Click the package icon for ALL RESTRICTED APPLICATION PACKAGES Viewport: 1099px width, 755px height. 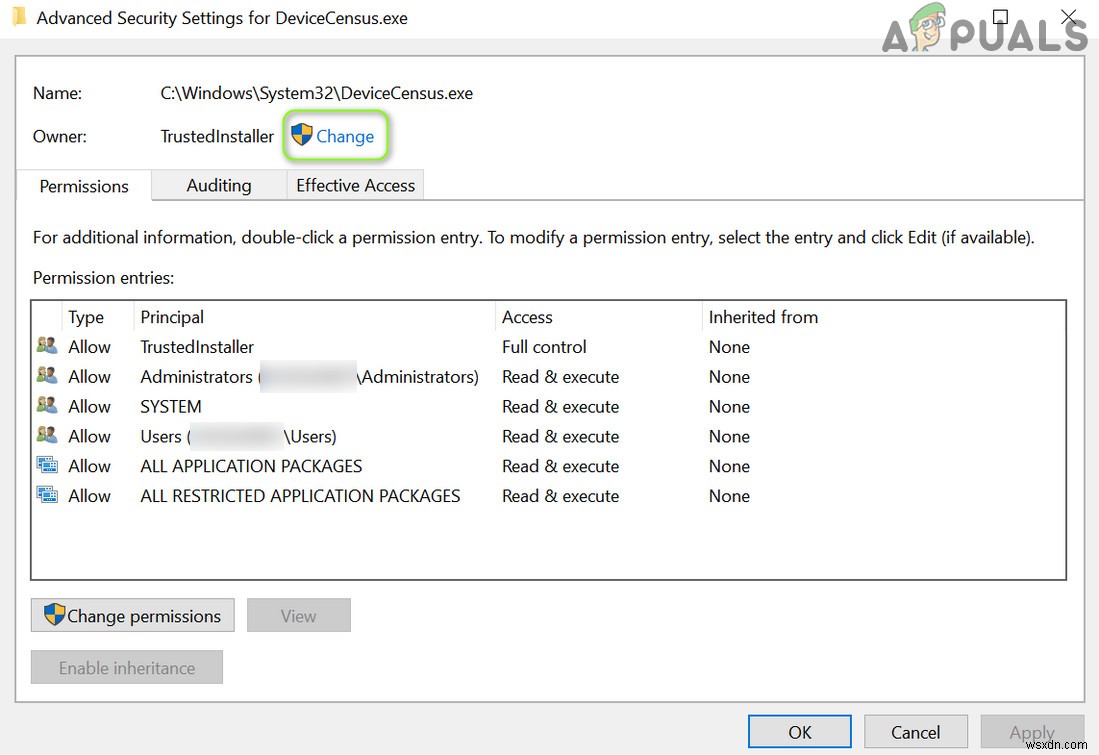[47, 494]
